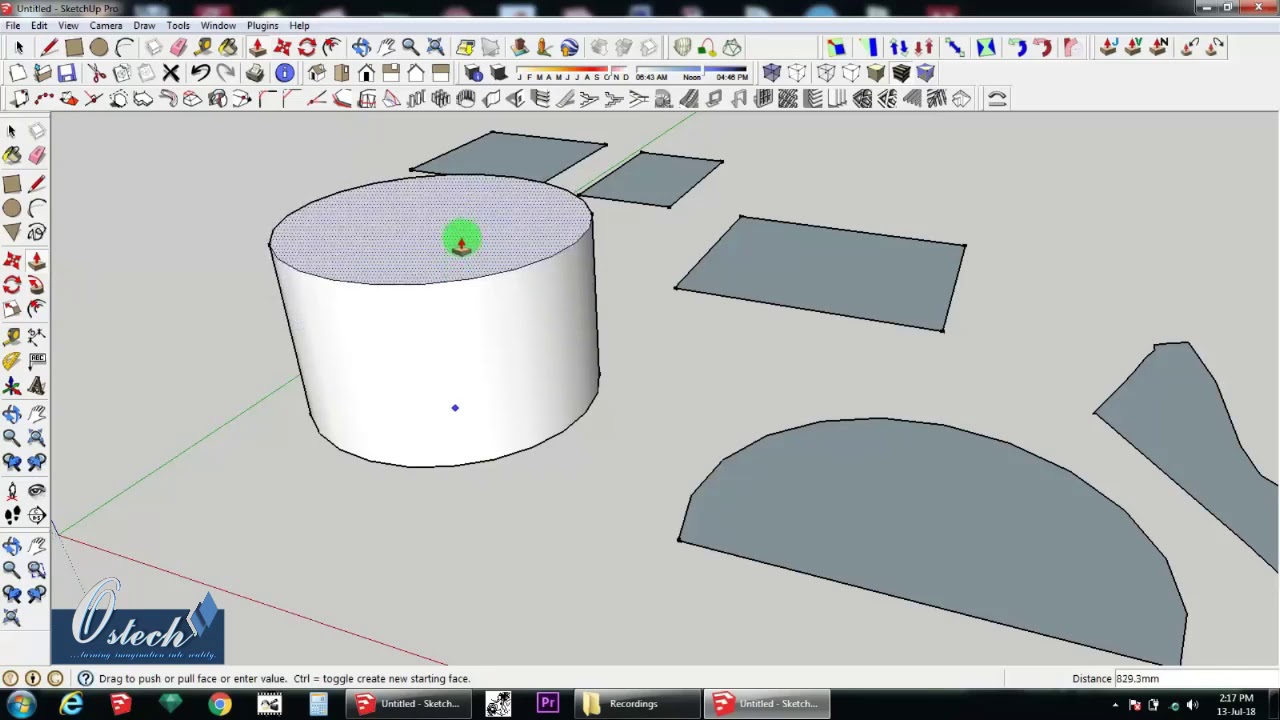Select the 3D Text tool
Screen dimensions: 1280x720
[x=37, y=386]
